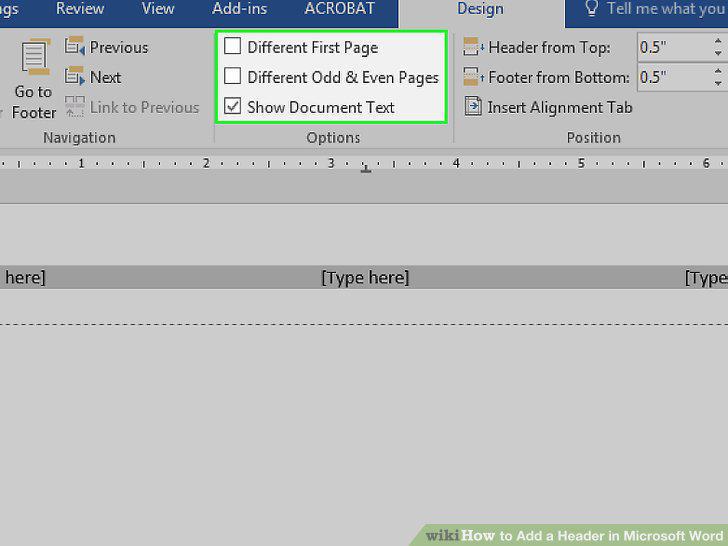The width and height of the screenshot is (728, 546).
Task: Switch to the Add-ins tab
Action: pos(240,8)
